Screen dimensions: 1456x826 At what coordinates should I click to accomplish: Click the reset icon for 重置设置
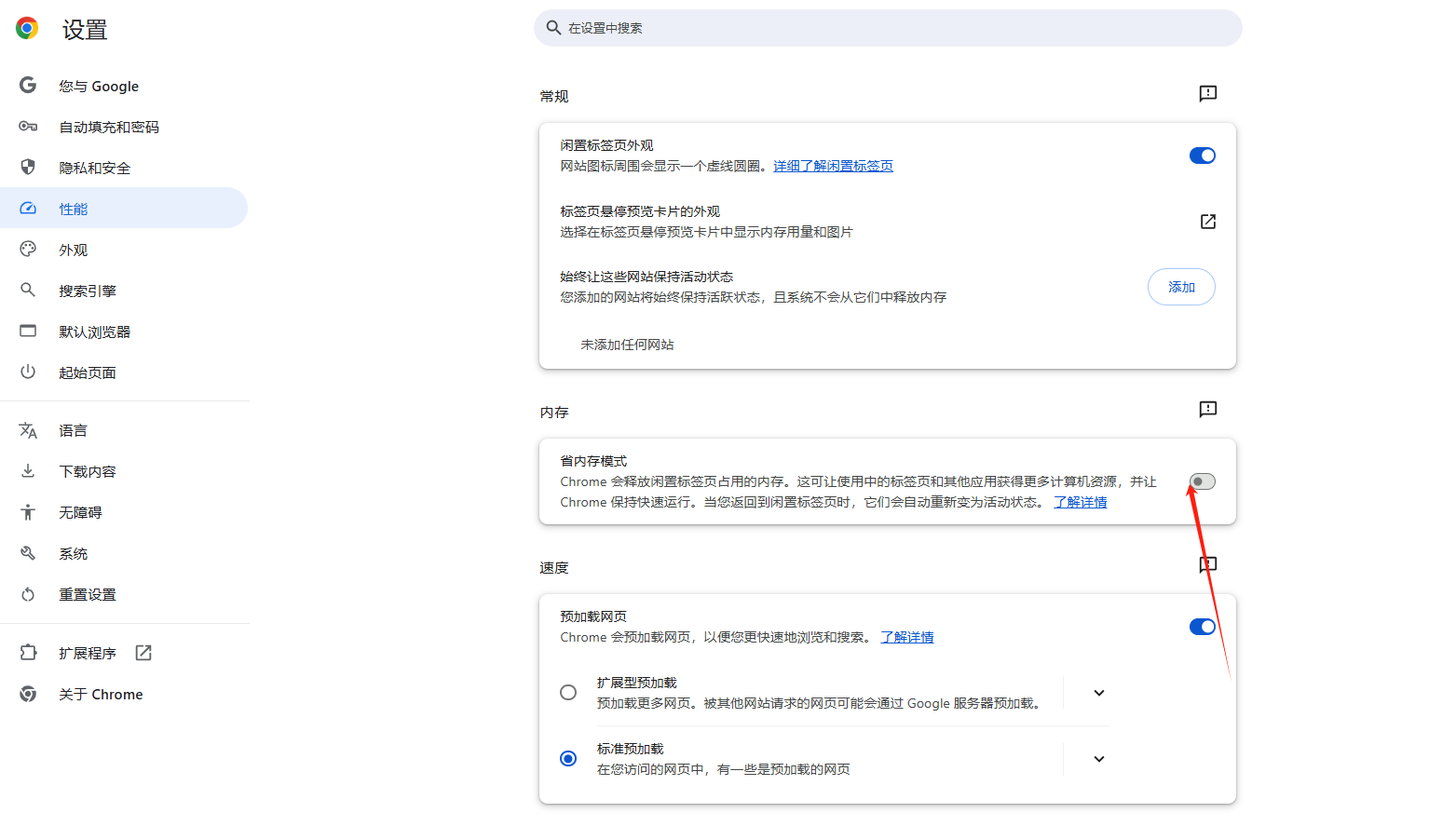point(28,594)
